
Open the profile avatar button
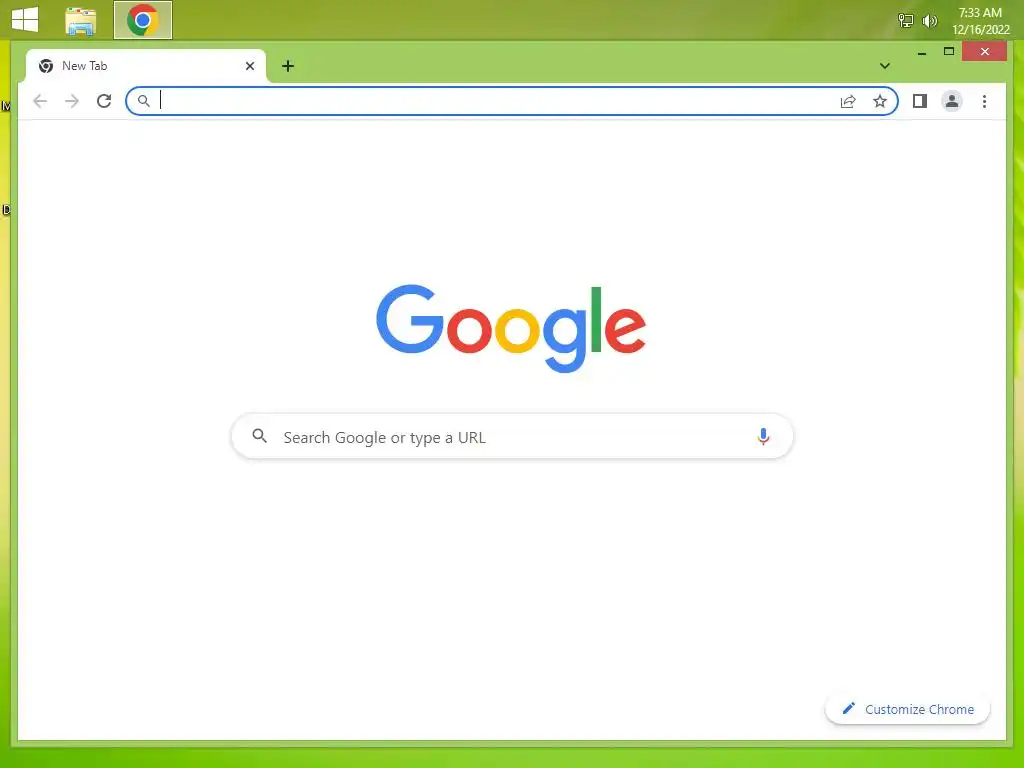(952, 101)
